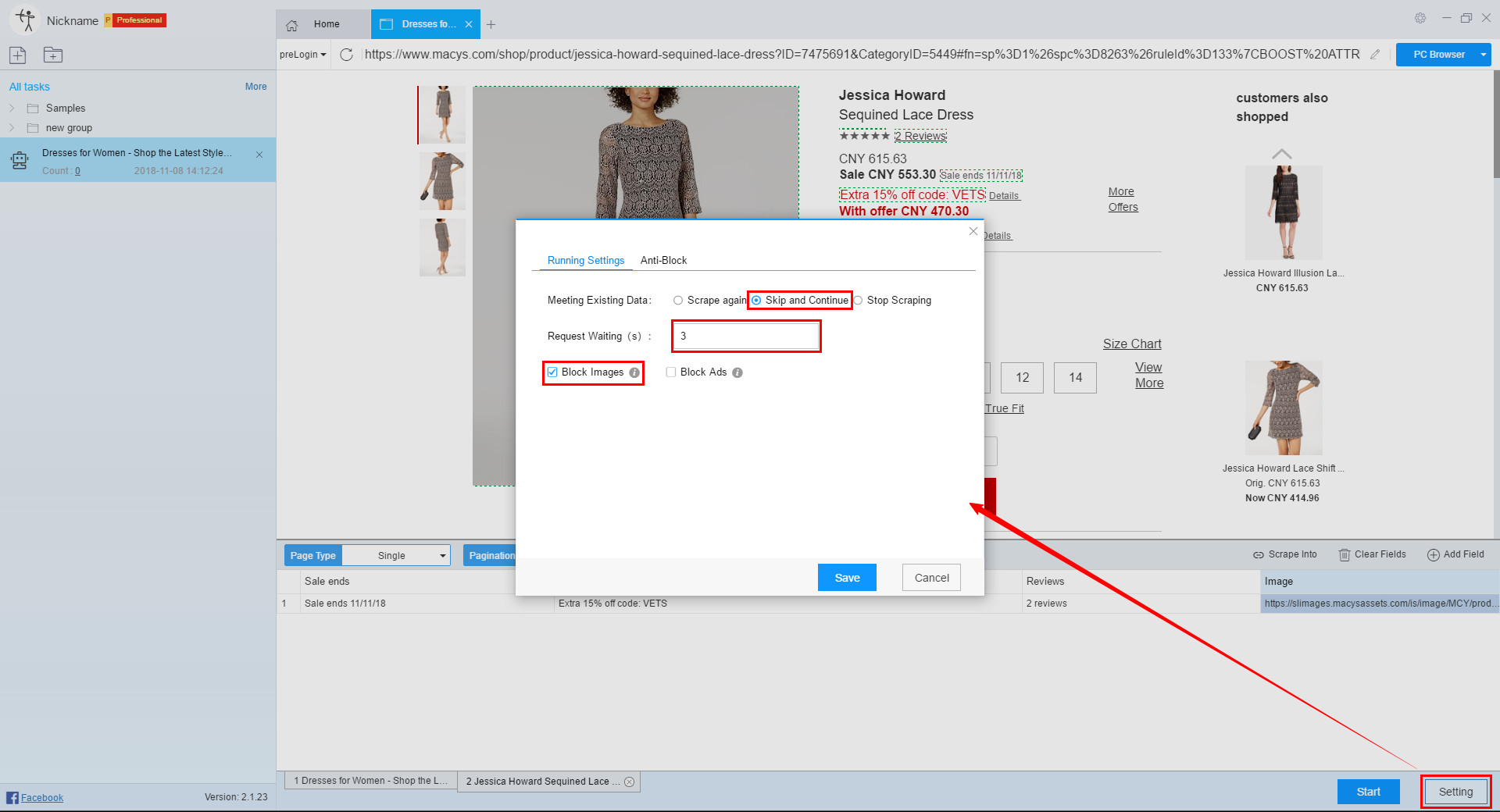Viewport: 1500px width, 812px height.
Task: Select the Skip and Continue option
Action: point(800,301)
